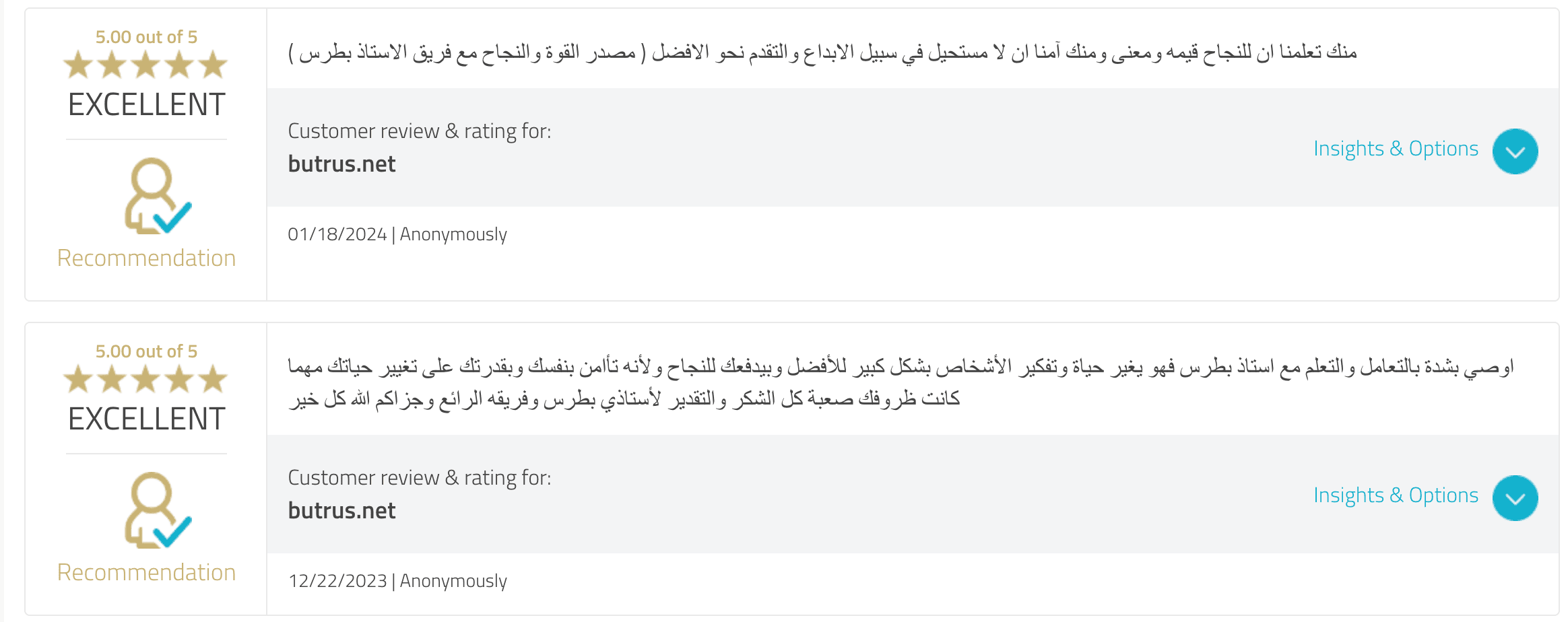Viewport: 1568px width, 622px height.
Task: Open the Insights & Options link in the first review
Action: click(1396, 149)
